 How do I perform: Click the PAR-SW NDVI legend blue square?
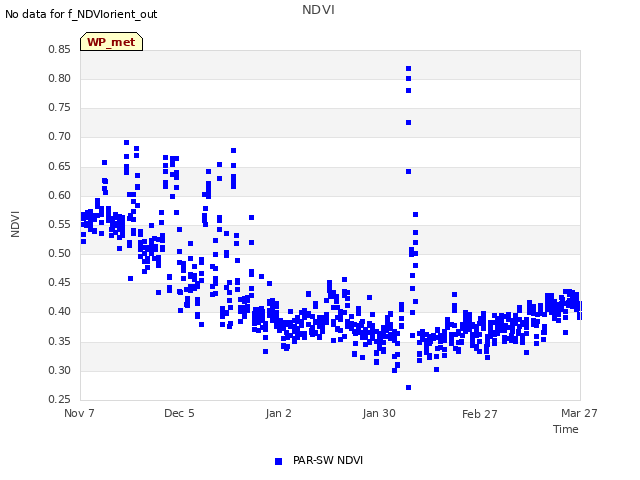[x=278, y=461]
